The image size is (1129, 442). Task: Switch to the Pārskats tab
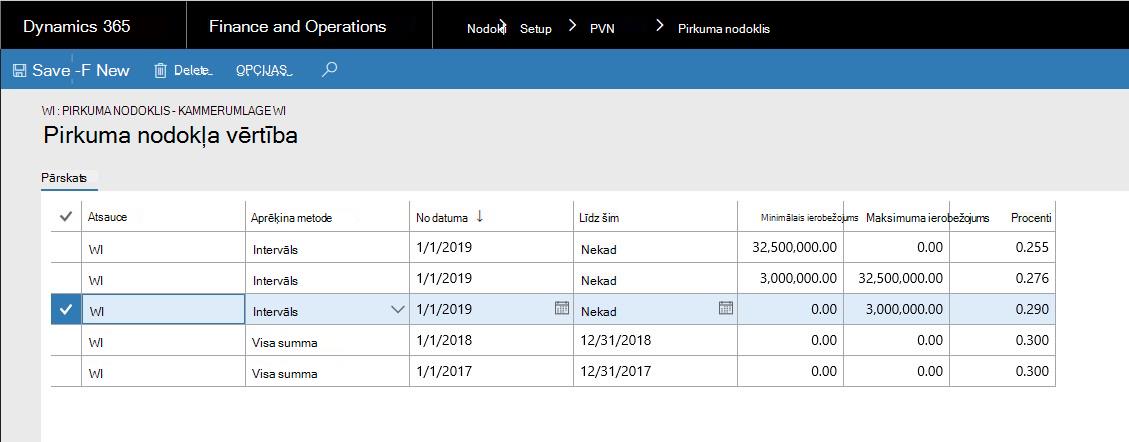pos(64,177)
